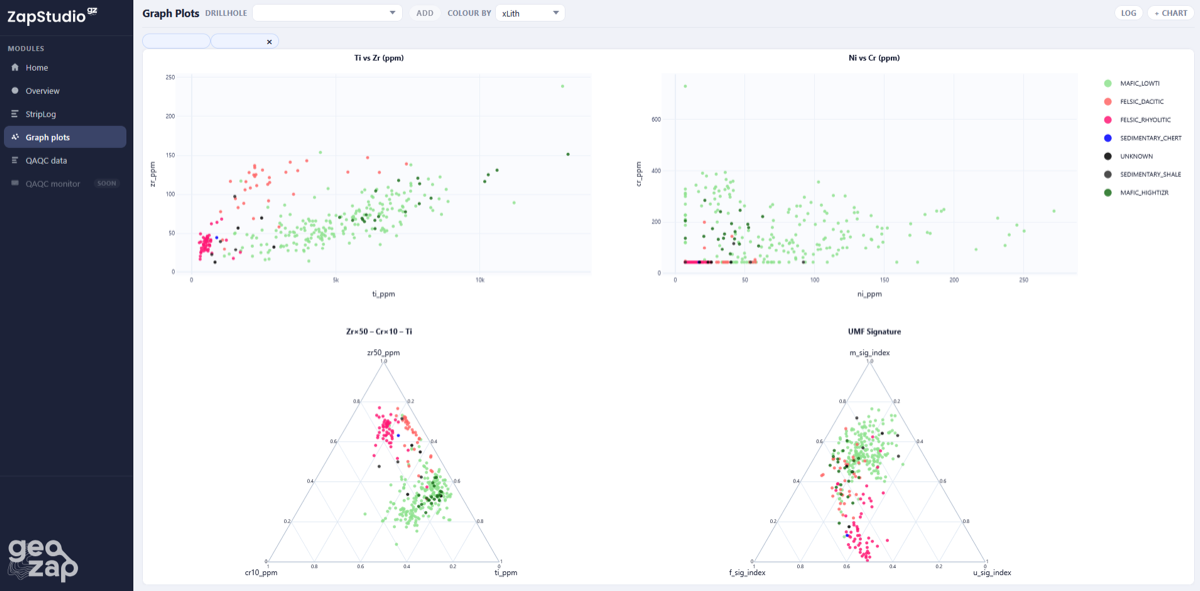Expand the COLOUR BY xLith dropdown
This screenshot has height=591, width=1200.
tap(530, 13)
